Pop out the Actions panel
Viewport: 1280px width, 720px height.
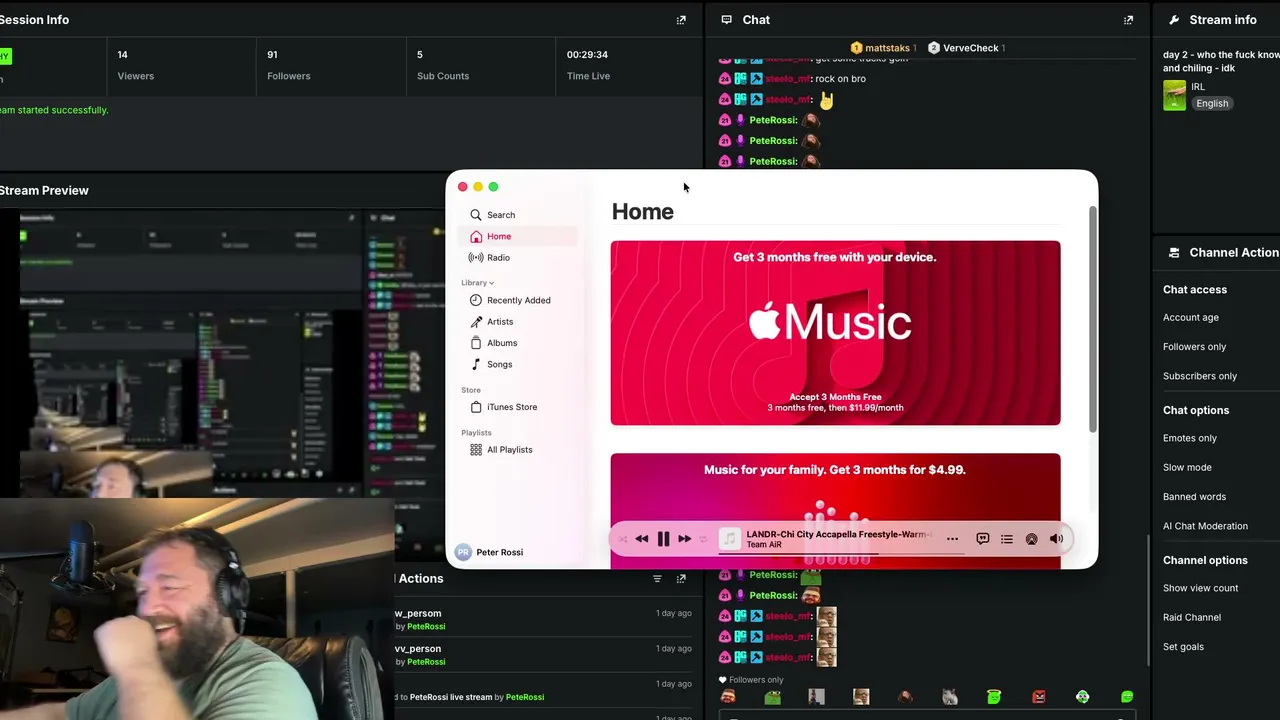(x=681, y=579)
